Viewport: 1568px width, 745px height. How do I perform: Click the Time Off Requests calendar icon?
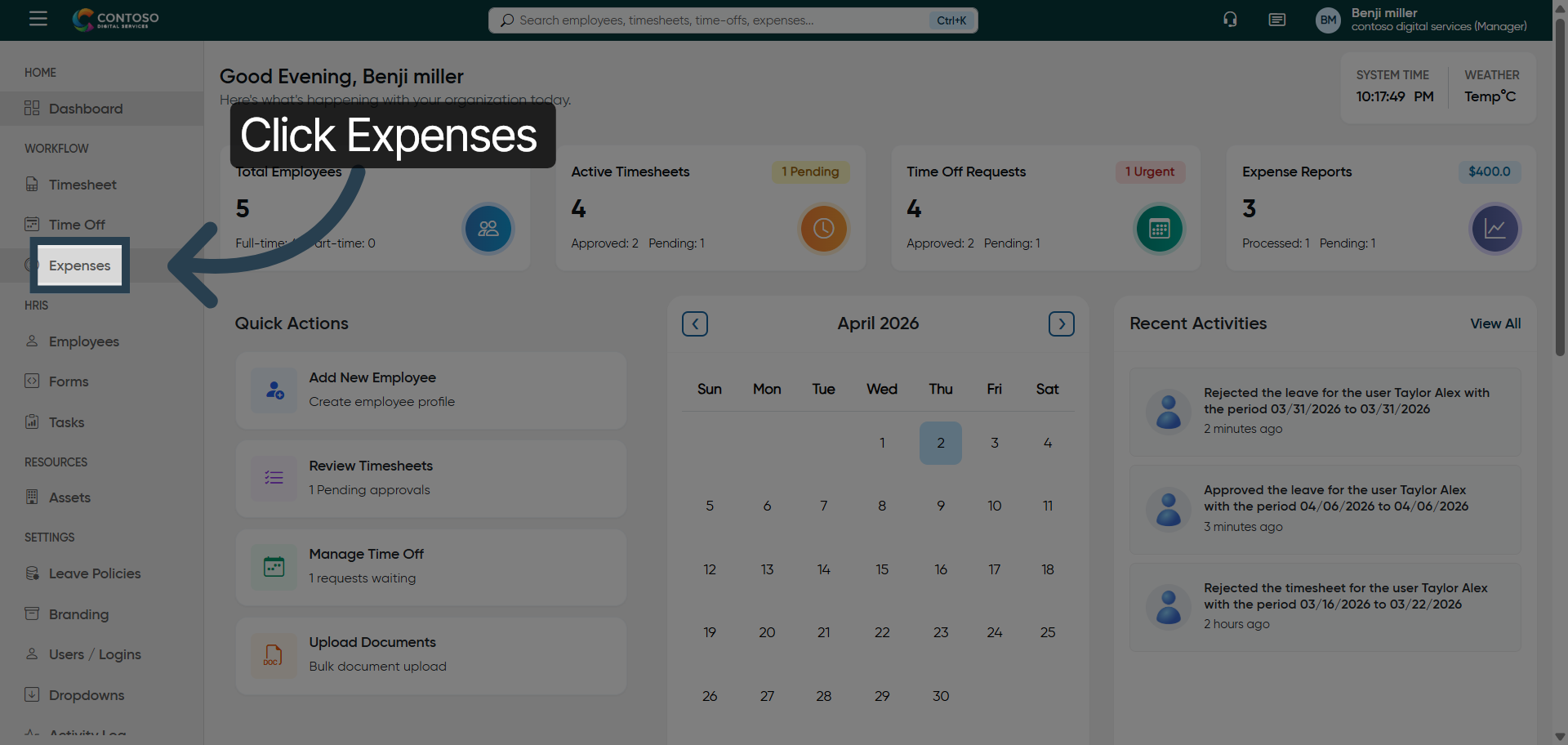1159,229
